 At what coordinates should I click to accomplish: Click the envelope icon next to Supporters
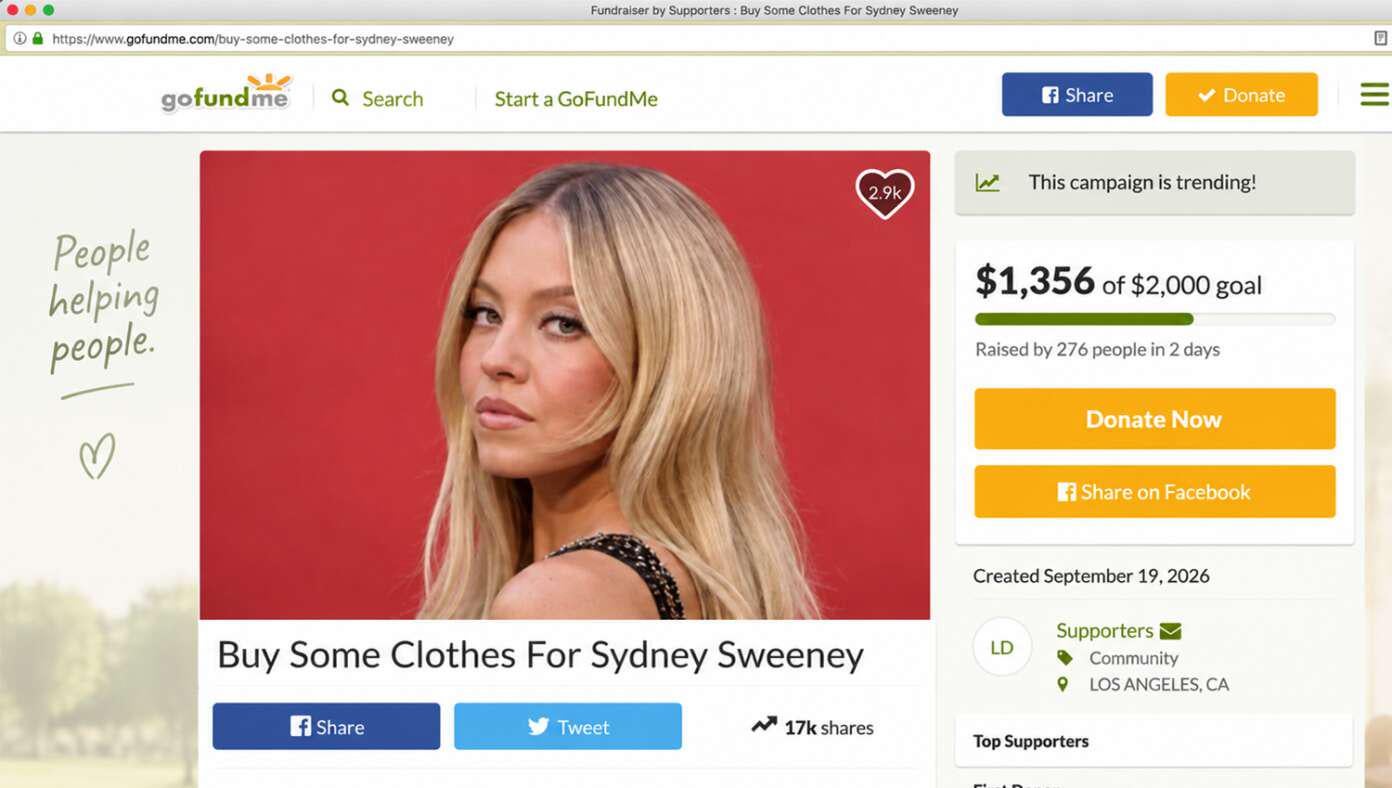(1170, 631)
